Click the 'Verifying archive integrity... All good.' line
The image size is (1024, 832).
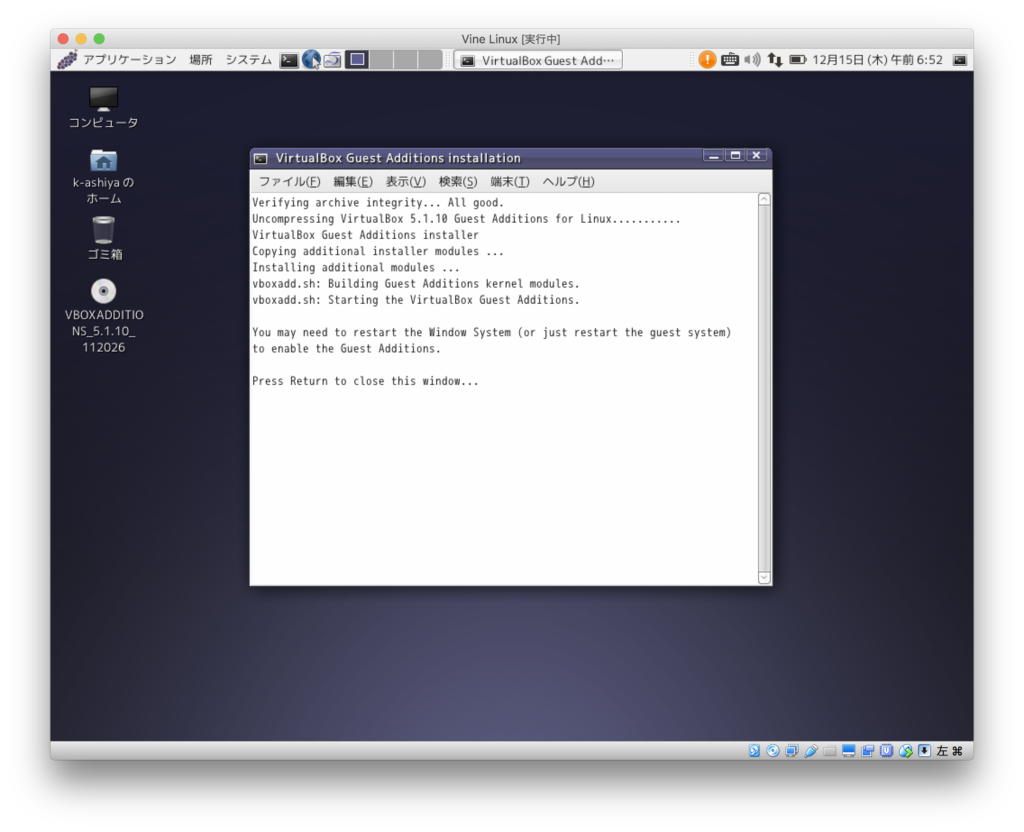coord(378,202)
